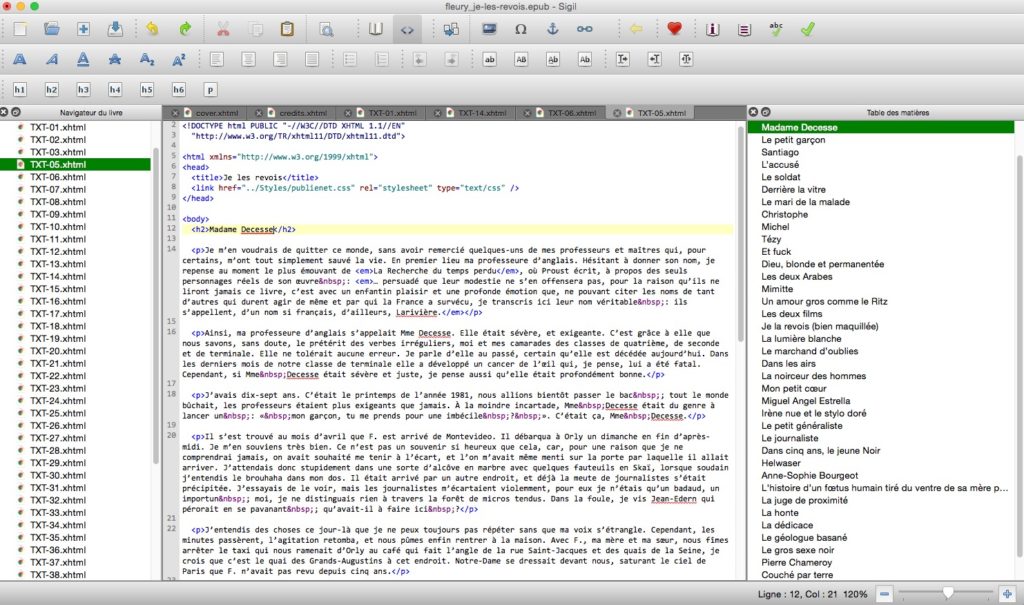
Task: Undock the Table des matières panel
Action: (766, 112)
